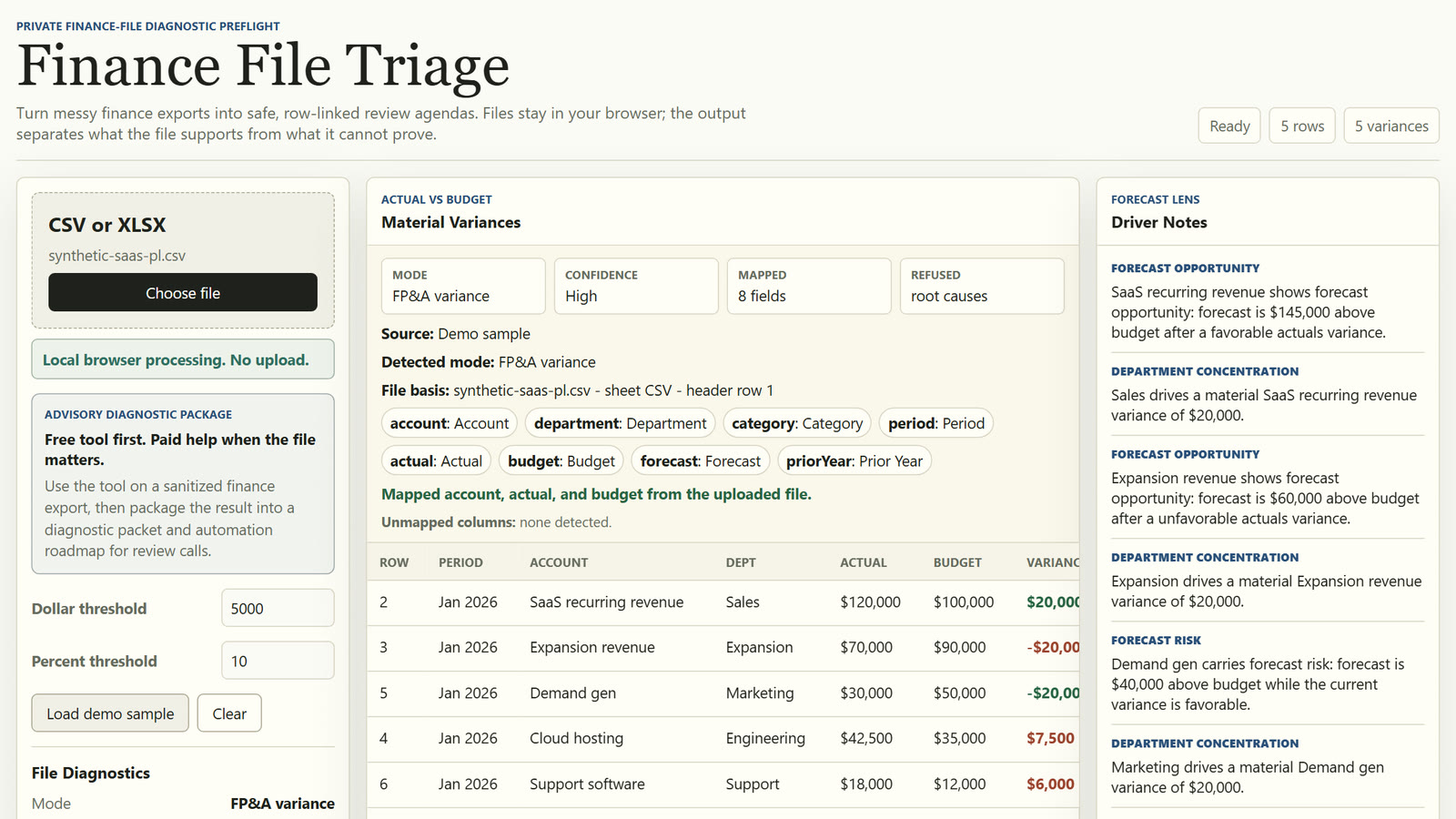Screen dimensions: 1456x819
Task: Edit the Dollar threshold field
Action: point(278,608)
